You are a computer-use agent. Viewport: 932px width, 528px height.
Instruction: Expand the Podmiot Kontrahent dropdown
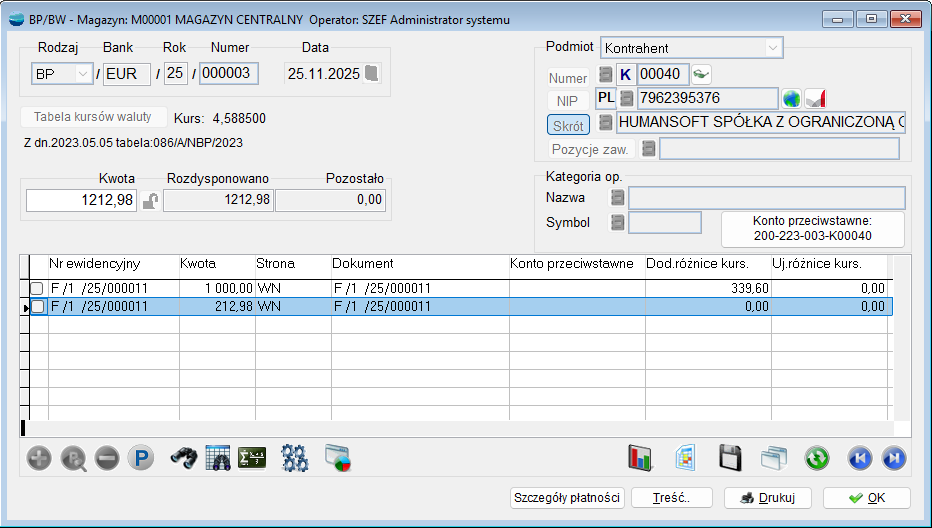pos(772,48)
